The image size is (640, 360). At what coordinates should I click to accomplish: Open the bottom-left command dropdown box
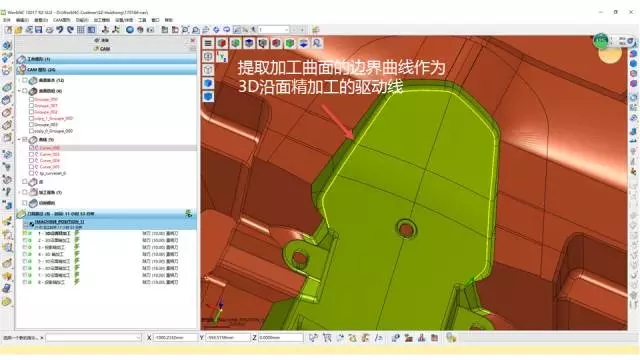(93, 338)
